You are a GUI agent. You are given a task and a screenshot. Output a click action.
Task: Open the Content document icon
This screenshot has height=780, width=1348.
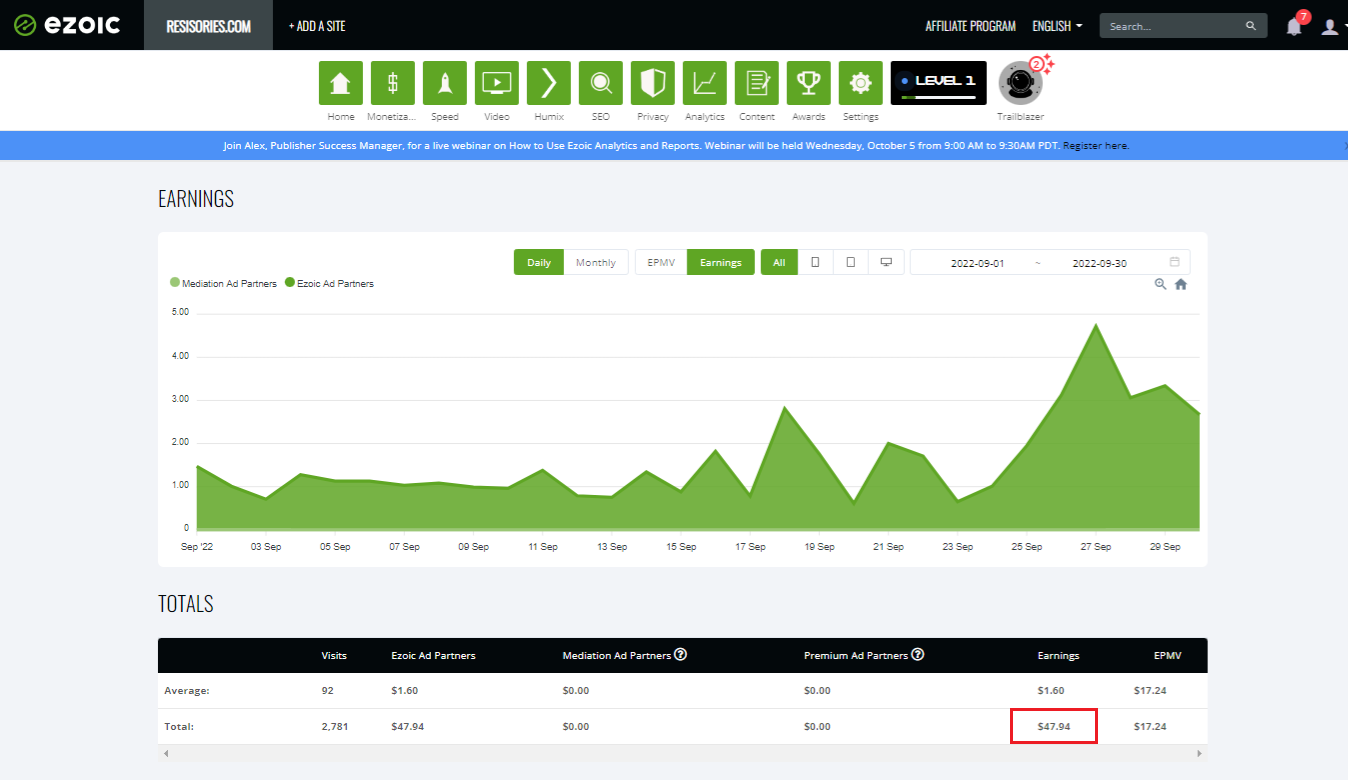(756, 83)
